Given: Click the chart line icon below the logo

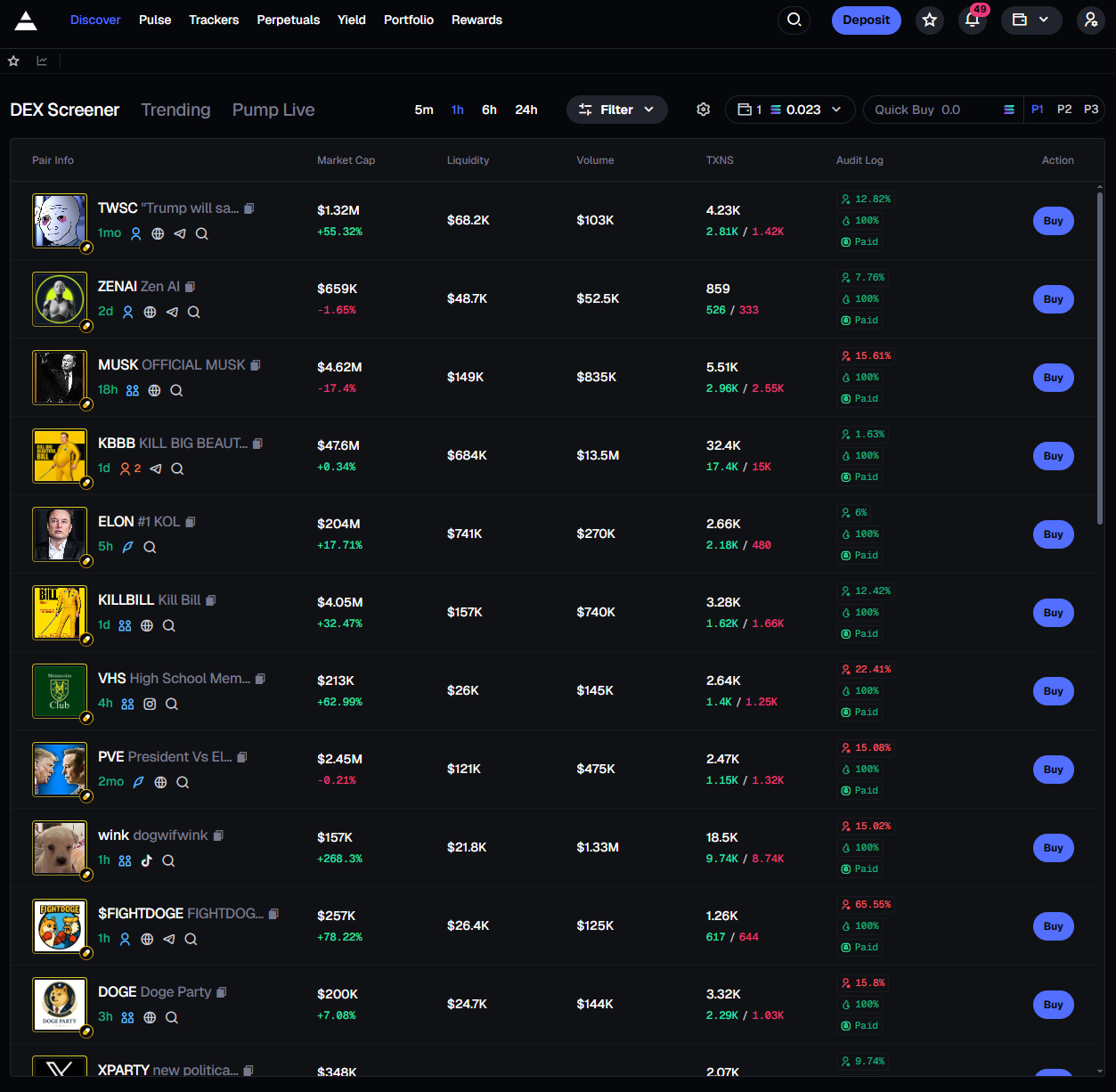Looking at the screenshot, I should (x=42, y=61).
